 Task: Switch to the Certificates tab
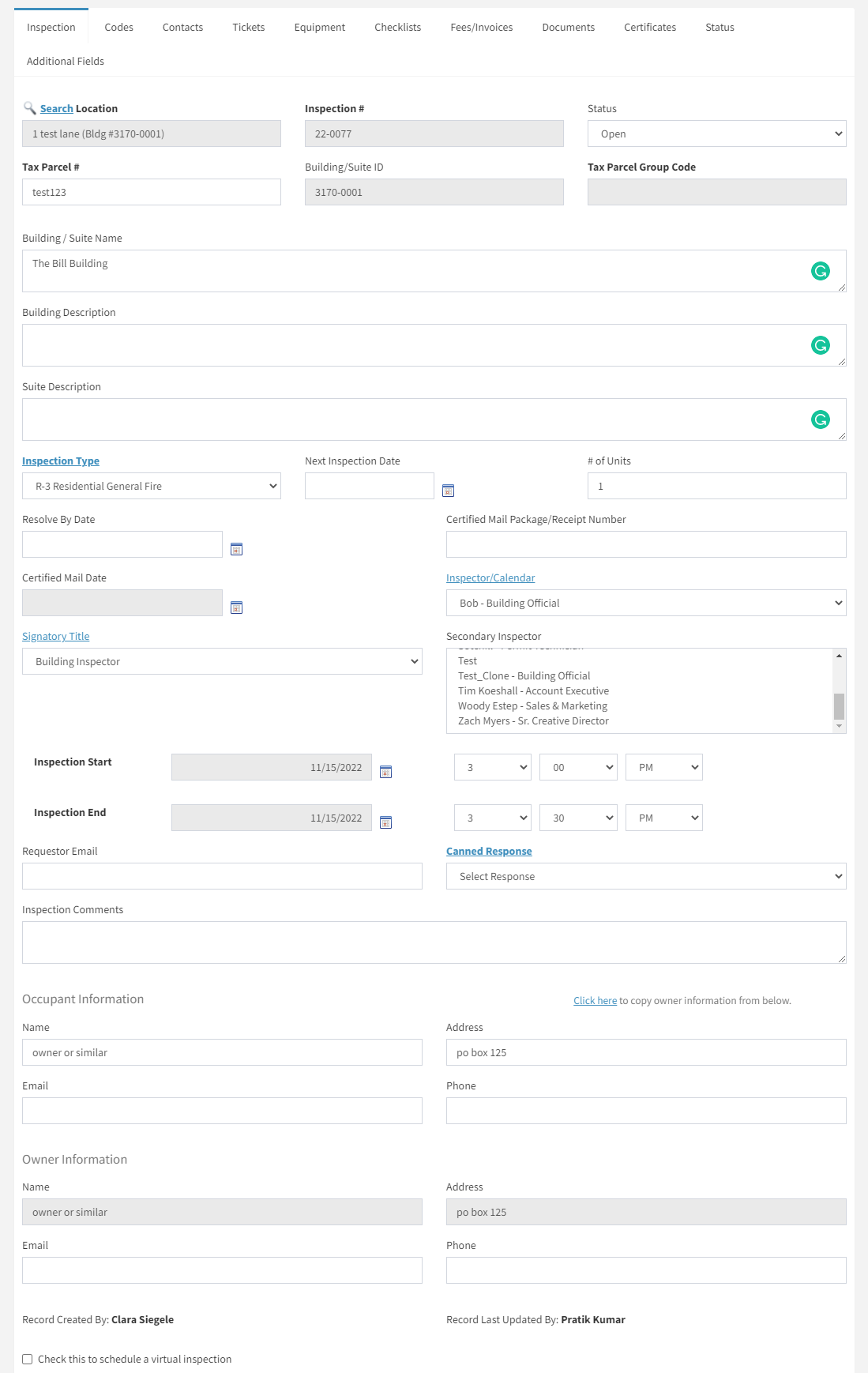[x=649, y=27]
